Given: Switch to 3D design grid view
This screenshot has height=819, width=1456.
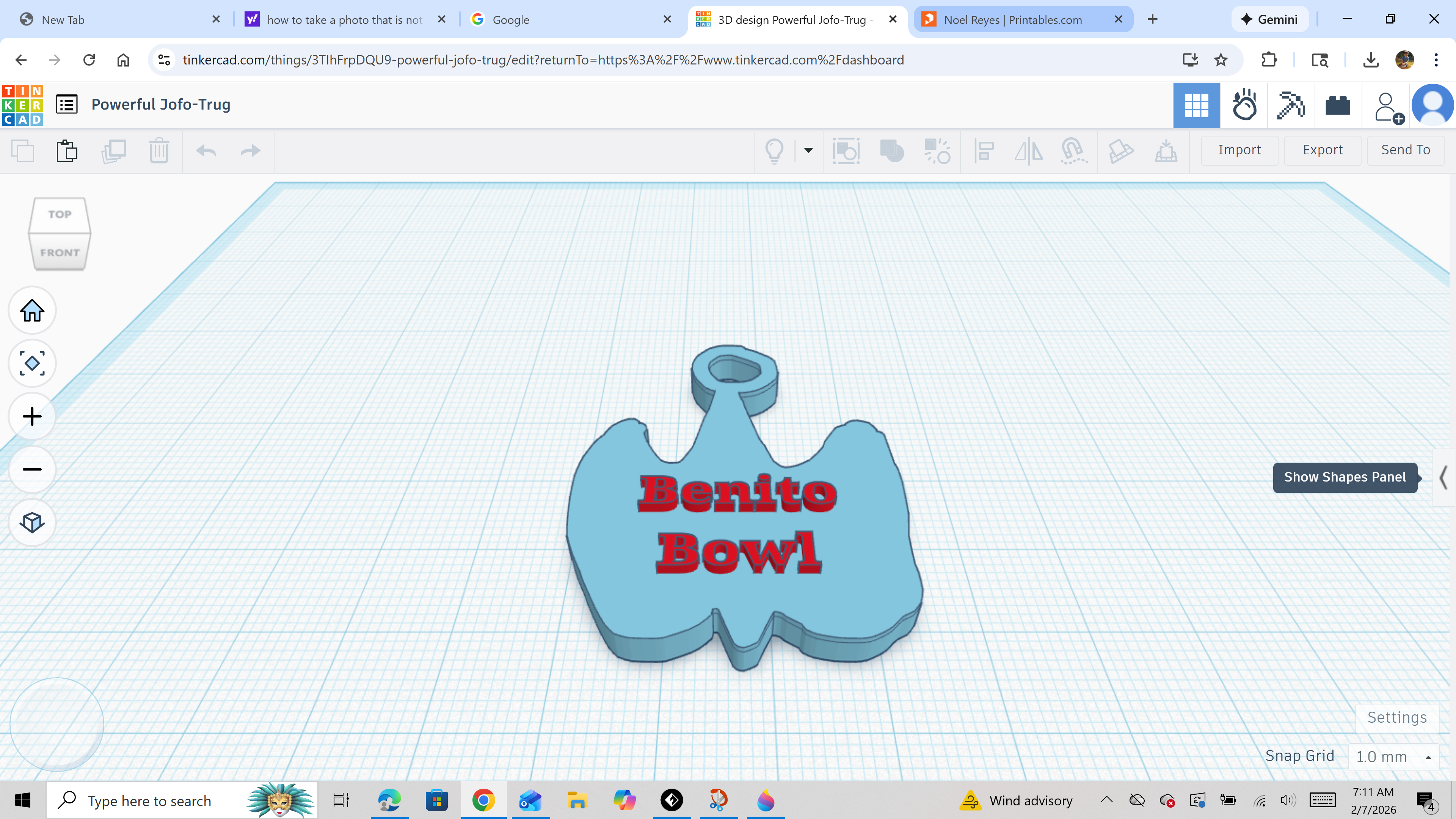Looking at the screenshot, I should pyautogui.click(x=1197, y=105).
